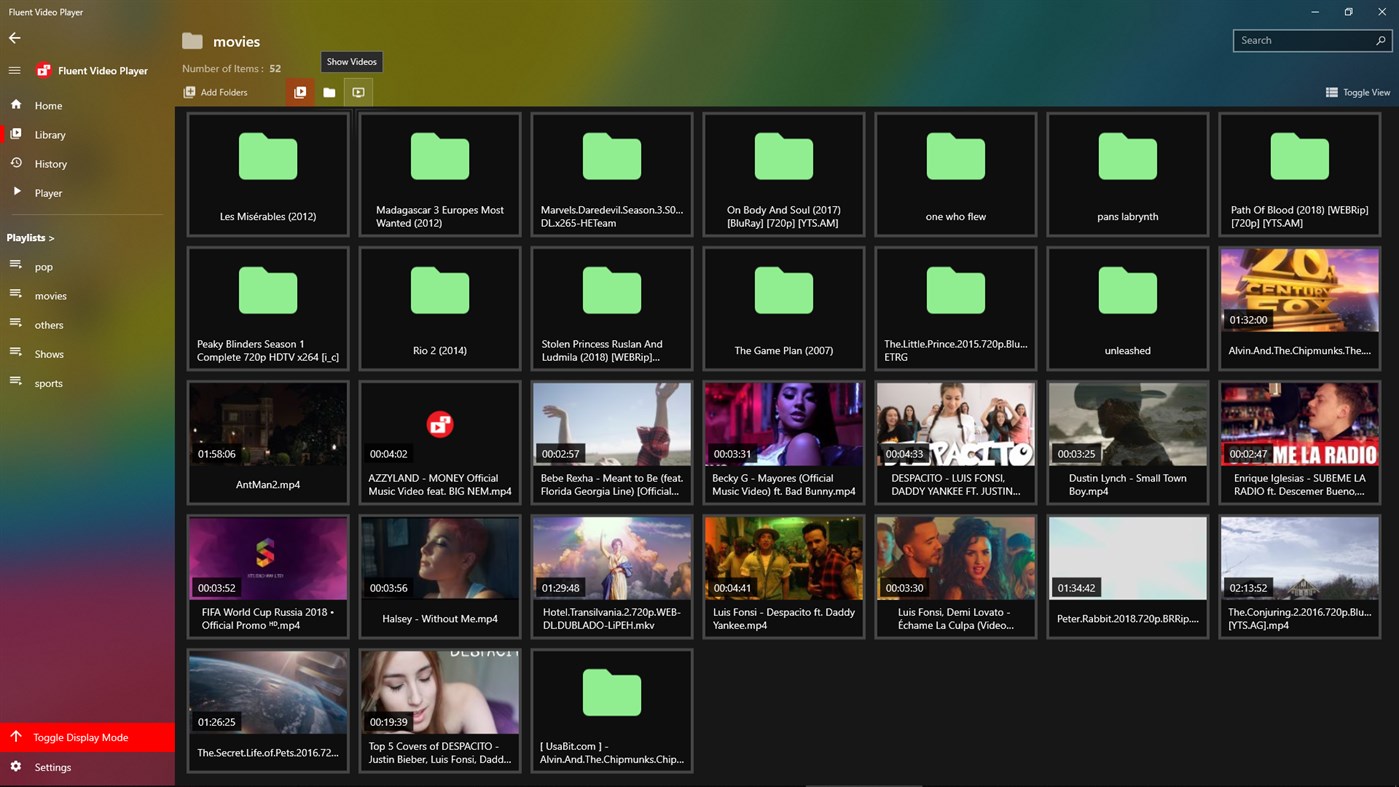Image resolution: width=1399 pixels, height=787 pixels.
Task: Click the History clock icon
Action: coord(16,163)
